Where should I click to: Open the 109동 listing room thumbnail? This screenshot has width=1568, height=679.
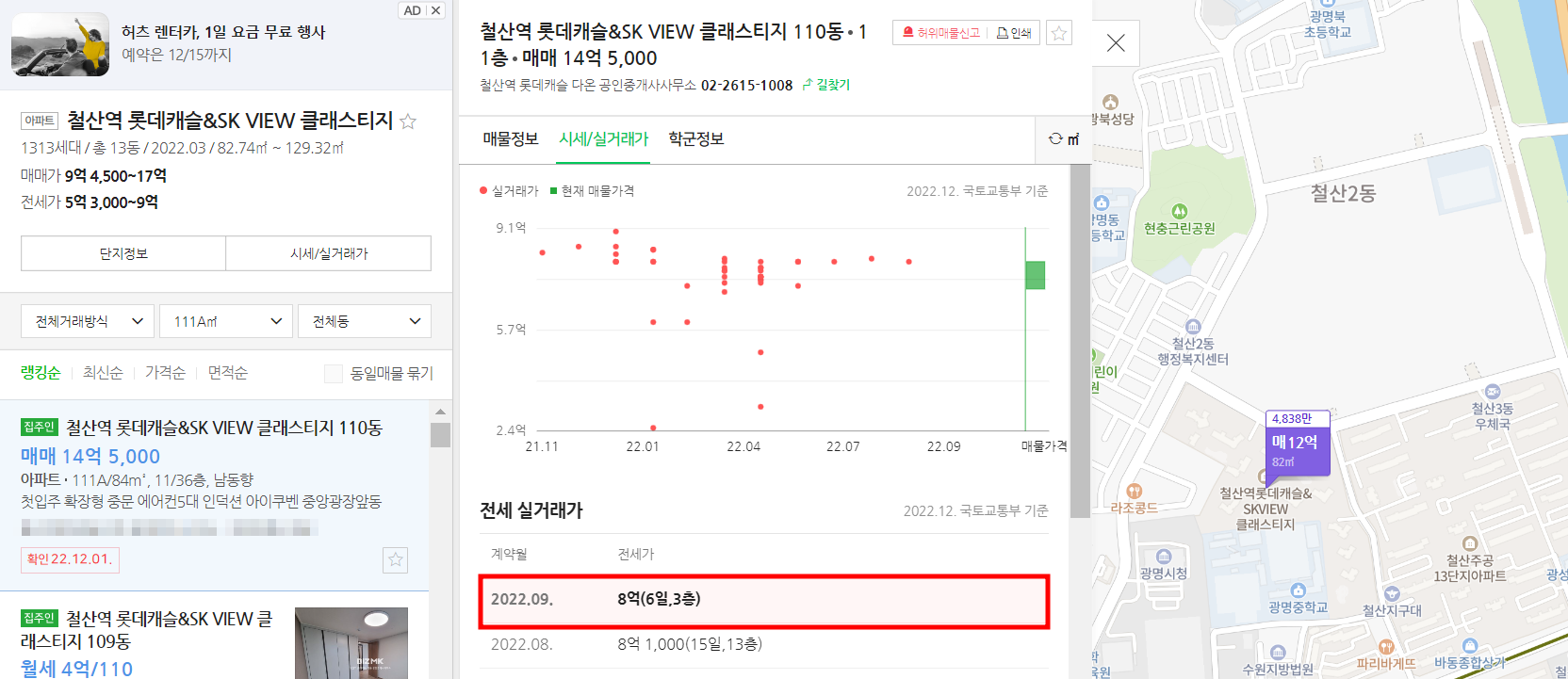[351, 643]
